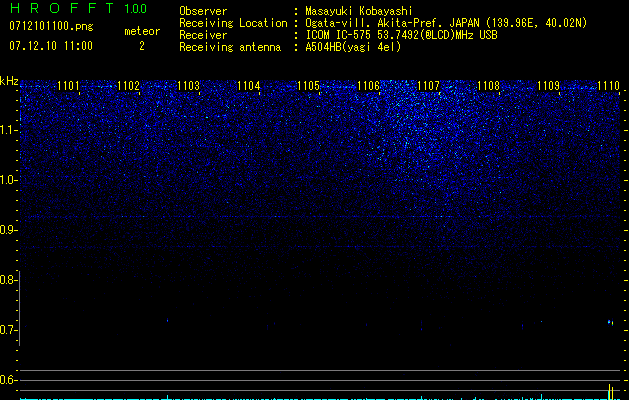This screenshot has height=400, width=629.
Task: Click the Receiving antenna label
Action: (230, 47)
